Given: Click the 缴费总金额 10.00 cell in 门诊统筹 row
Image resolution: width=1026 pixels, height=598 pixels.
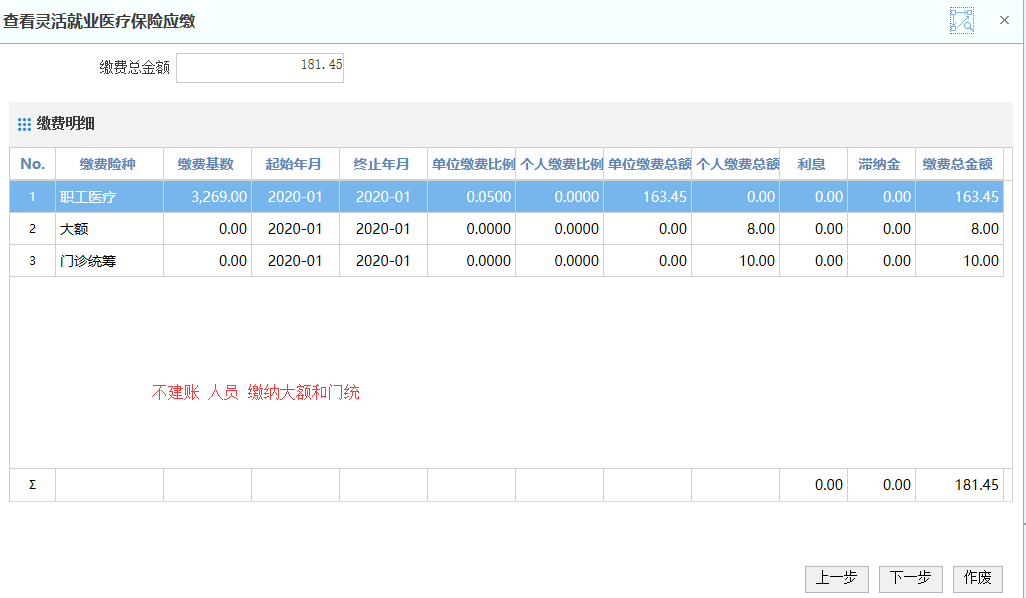Looking at the screenshot, I should point(959,260).
